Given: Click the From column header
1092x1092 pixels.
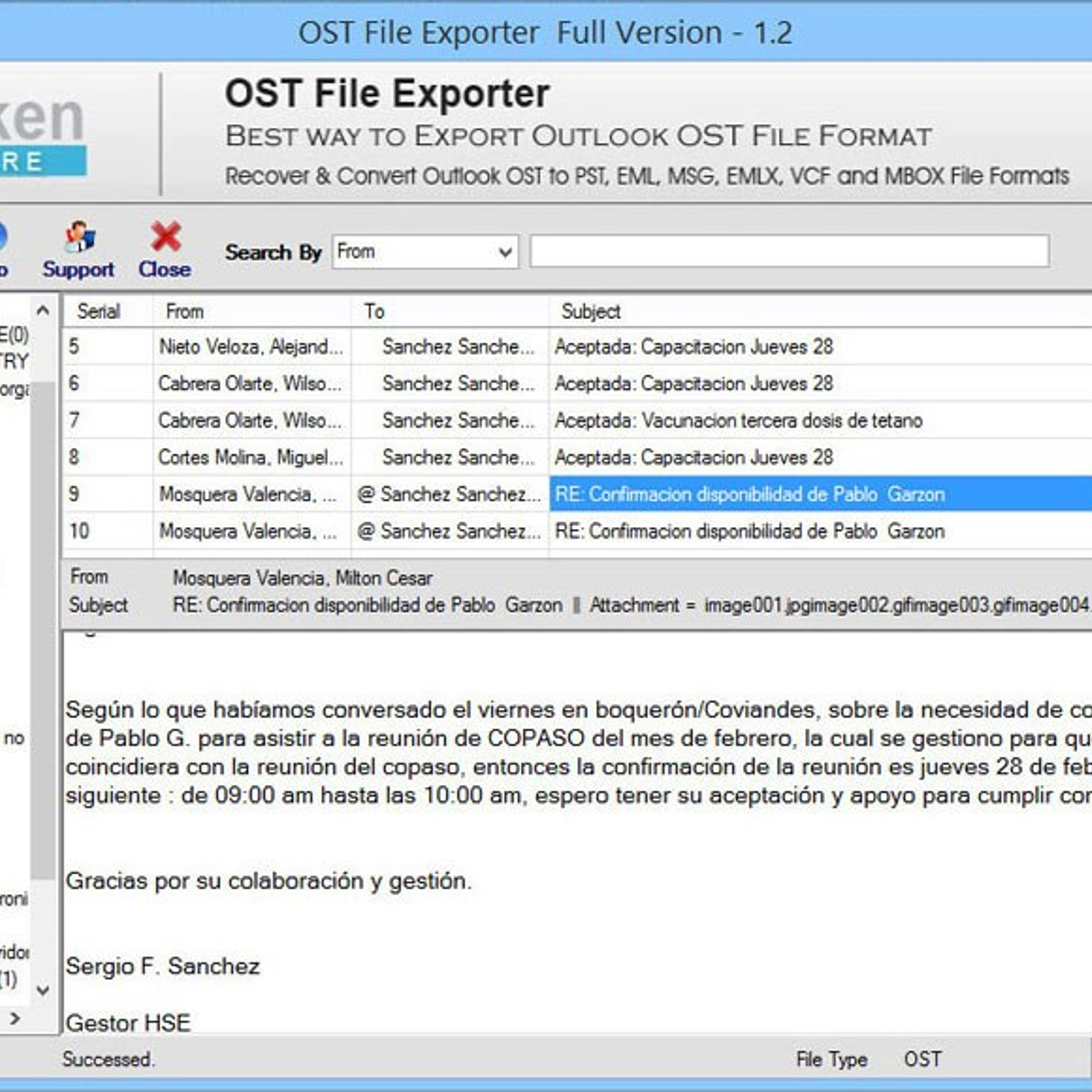Looking at the screenshot, I should tap(185, 311).
